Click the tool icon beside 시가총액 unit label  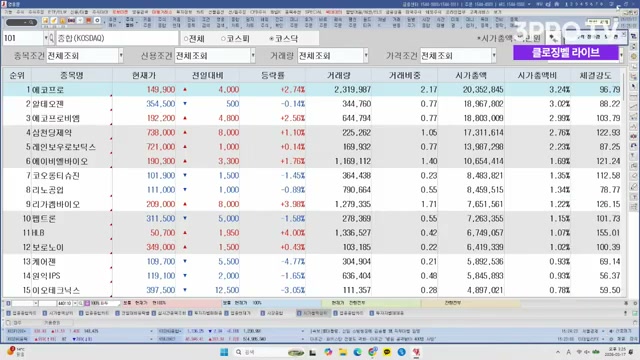click(553, 38)
